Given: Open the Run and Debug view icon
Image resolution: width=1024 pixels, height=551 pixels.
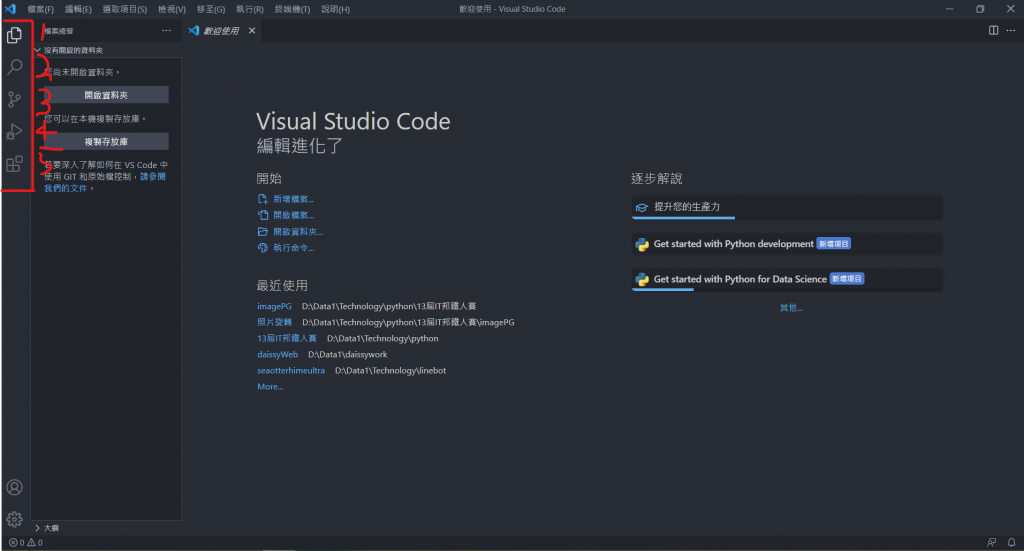Looking at the screenshot, I should (x=14, y=131).
